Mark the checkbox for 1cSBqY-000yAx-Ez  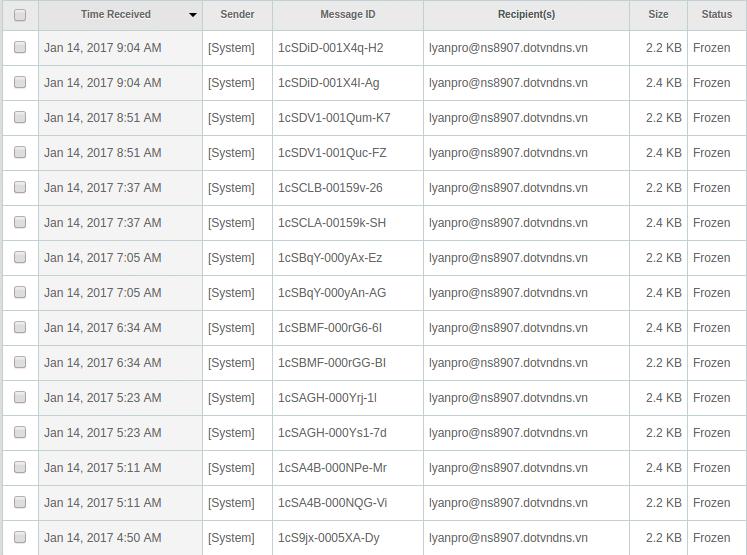20,257
